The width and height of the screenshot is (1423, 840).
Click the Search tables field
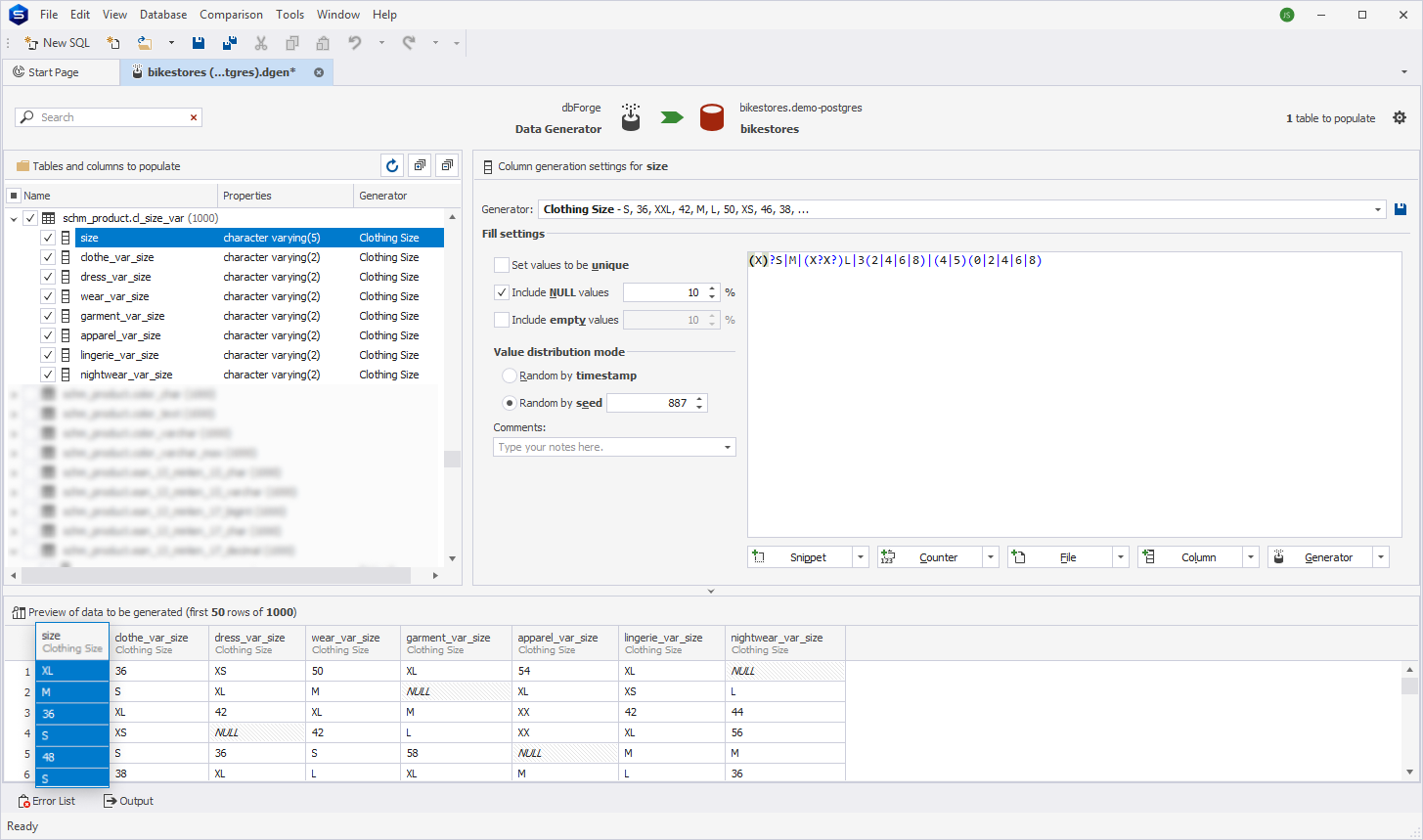tap(108, 117)
